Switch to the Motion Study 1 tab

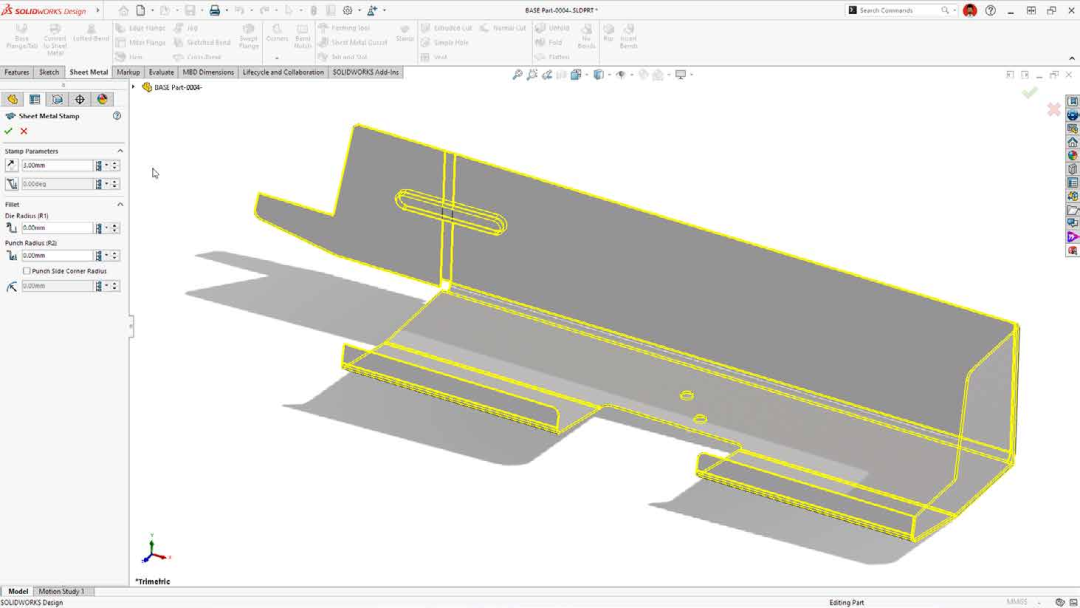(x=61, y=591)
